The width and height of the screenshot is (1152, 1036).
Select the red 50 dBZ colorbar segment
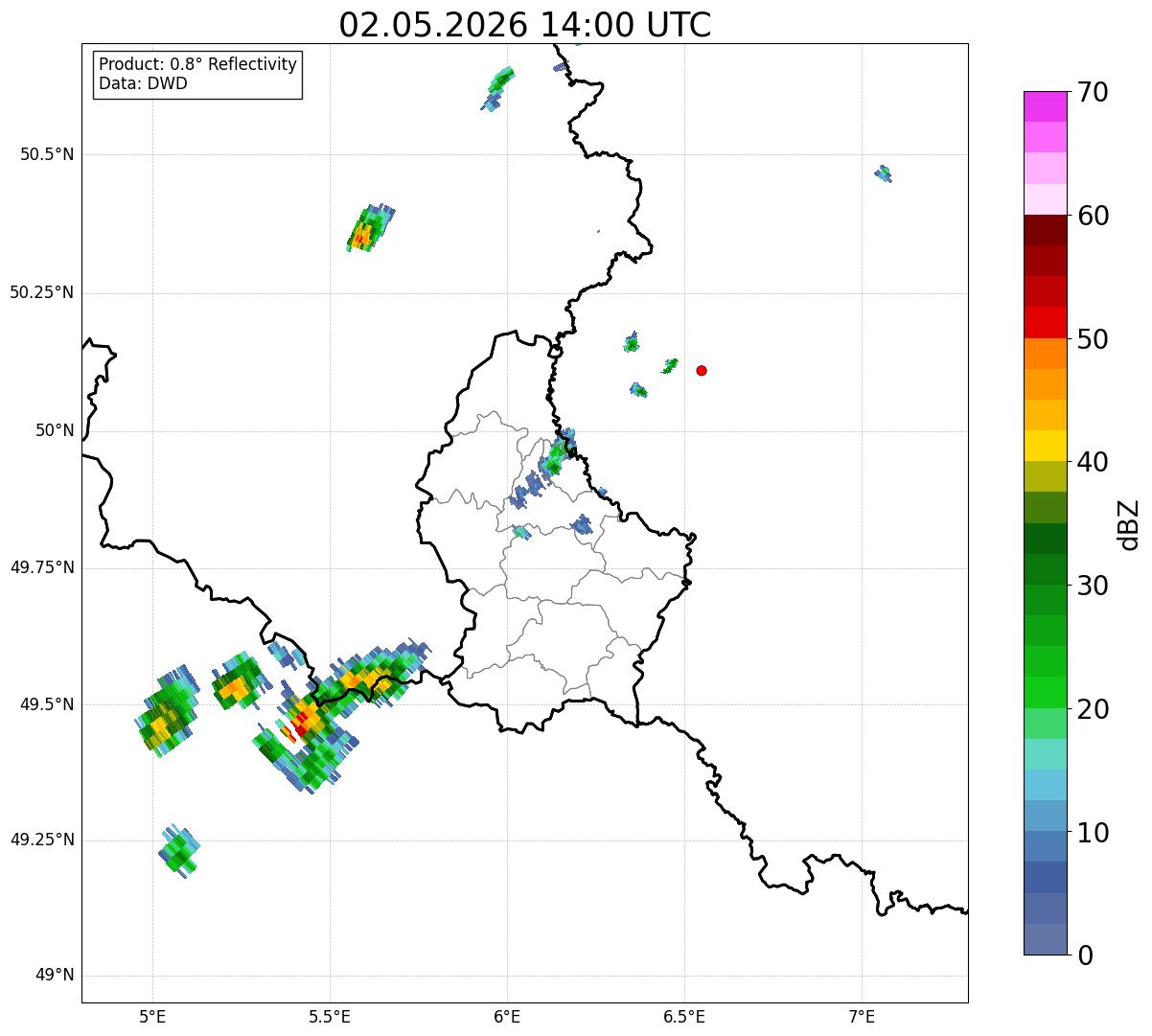click(1045, 323)
